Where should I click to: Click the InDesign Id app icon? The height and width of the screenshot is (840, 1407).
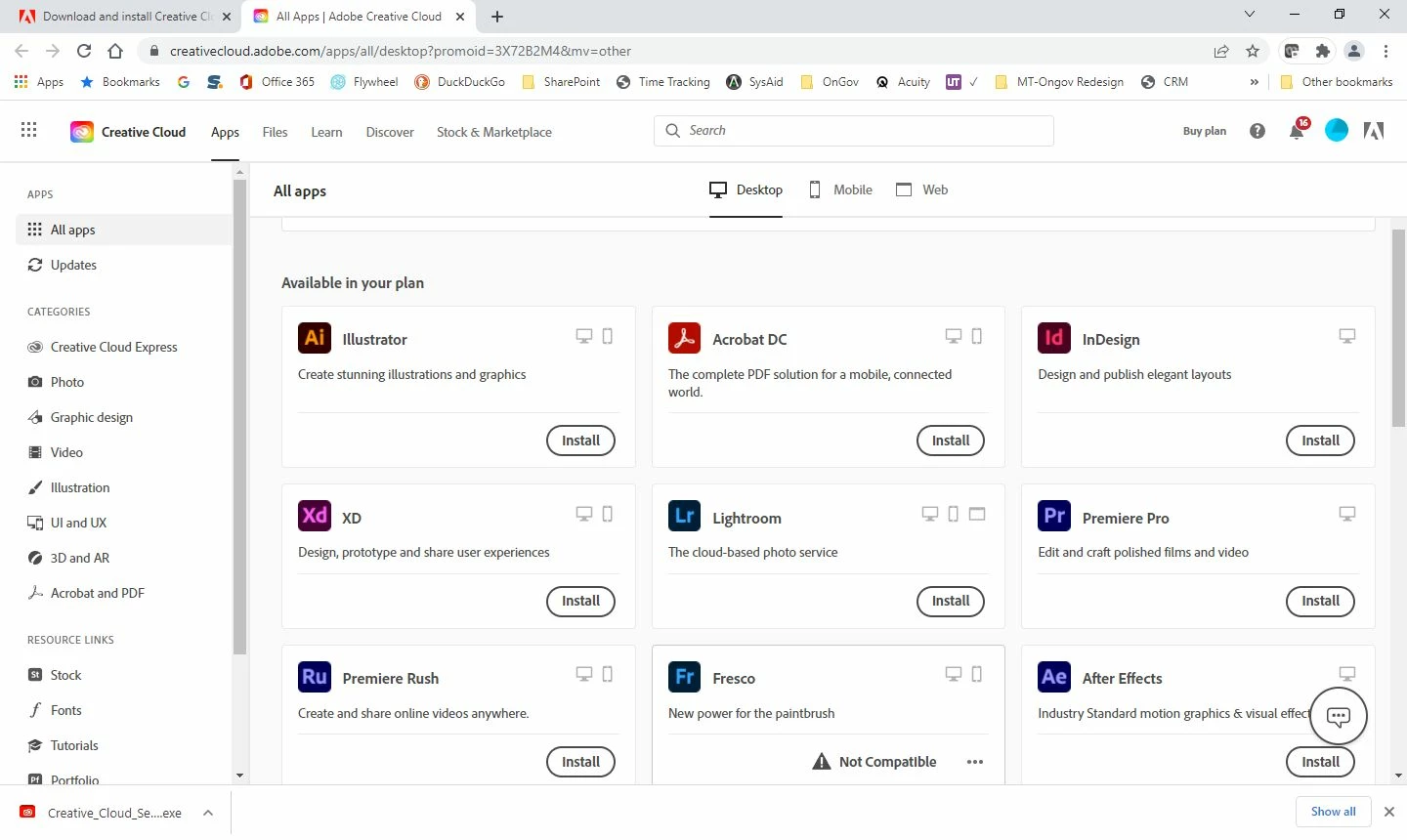pyautogui.click(x=1054, y=338)
